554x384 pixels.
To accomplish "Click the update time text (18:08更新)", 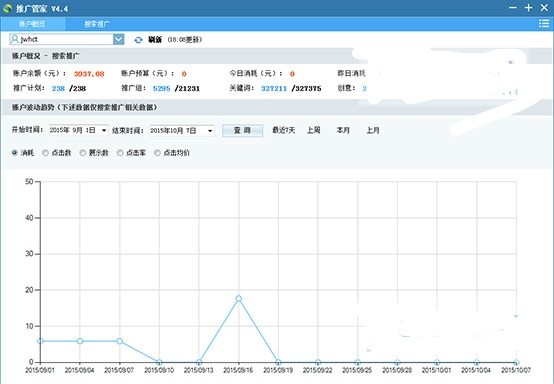I will tap(184, 40).
